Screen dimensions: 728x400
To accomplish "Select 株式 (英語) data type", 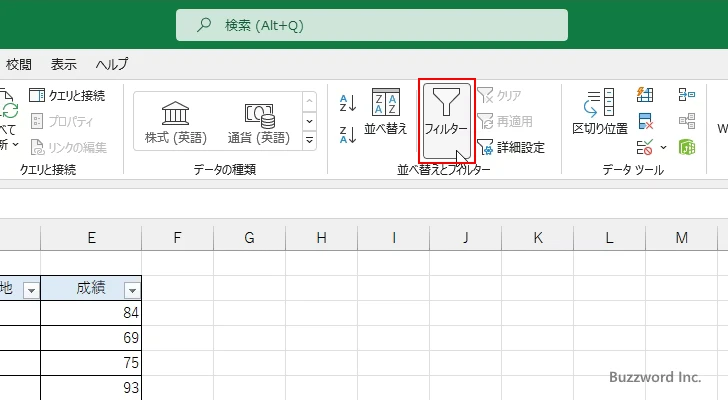I will coord(176,123).
